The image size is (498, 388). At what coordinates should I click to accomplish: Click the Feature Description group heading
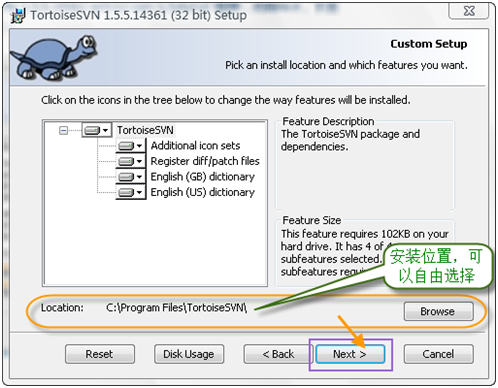328,121
